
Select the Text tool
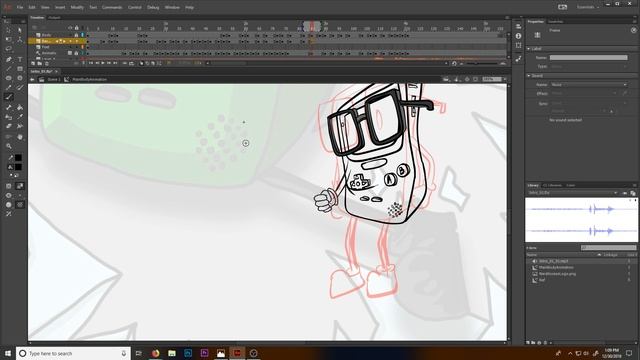tap(20, 60)
